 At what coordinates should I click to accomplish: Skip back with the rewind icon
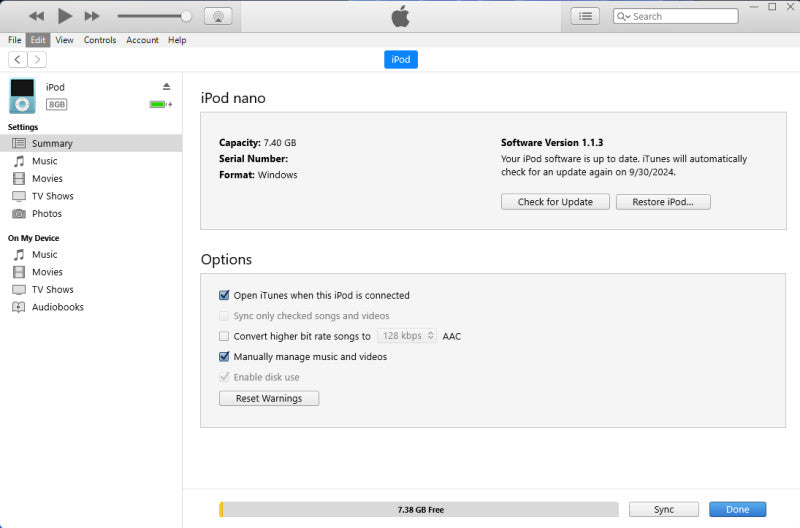pos(36,16)
